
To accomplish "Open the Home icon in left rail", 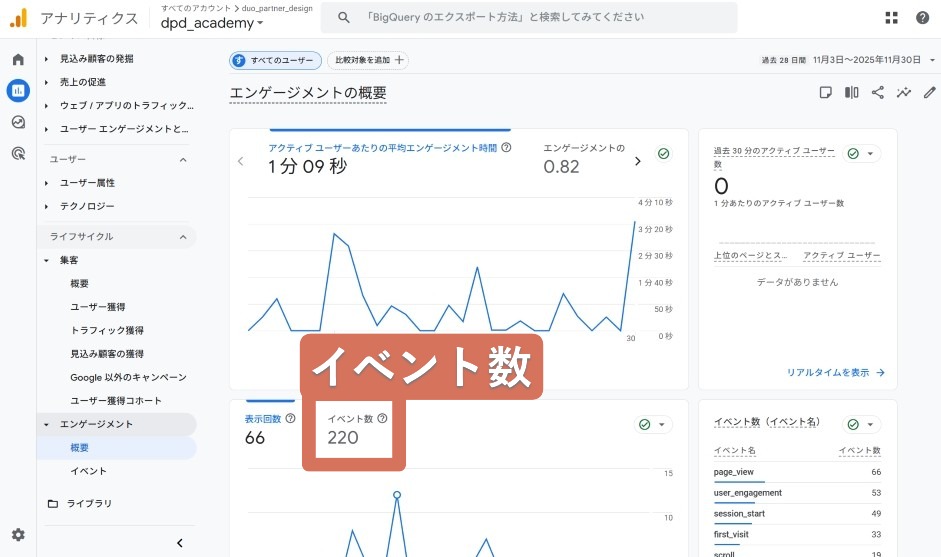I will (x=18, y=60).
